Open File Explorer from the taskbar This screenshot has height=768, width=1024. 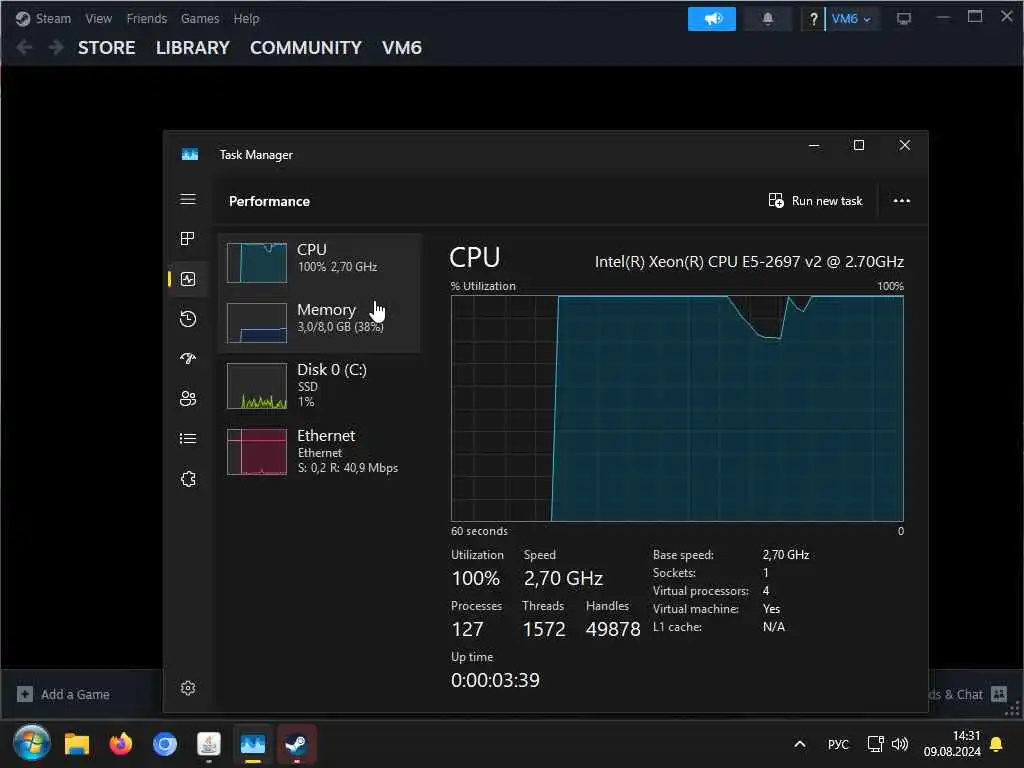(76, 744)
